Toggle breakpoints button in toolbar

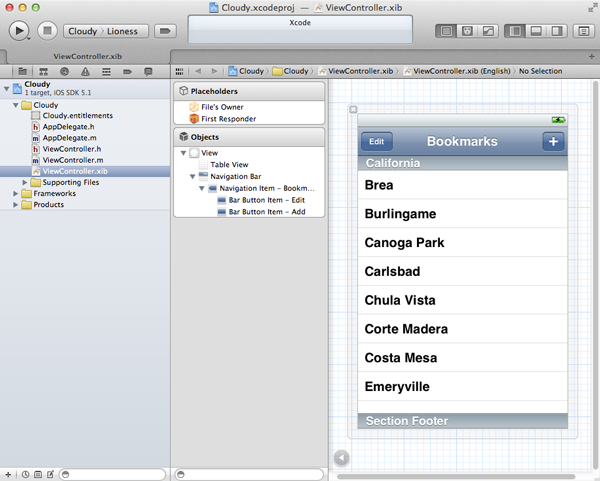tap(165, 31)
